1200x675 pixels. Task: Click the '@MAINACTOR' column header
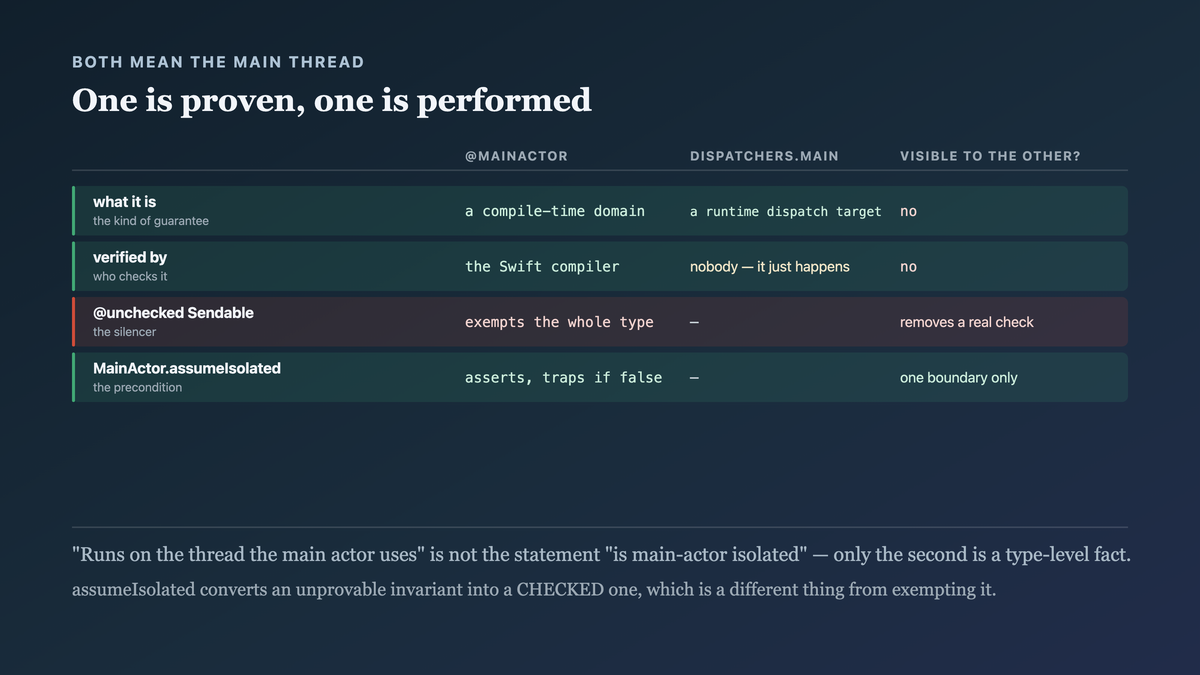coord(516,156)
